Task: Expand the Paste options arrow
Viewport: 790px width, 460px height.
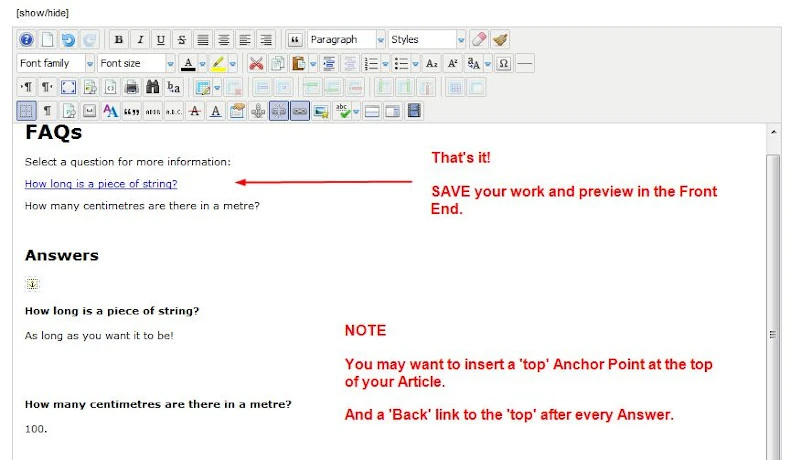Action: pos(313,64)
